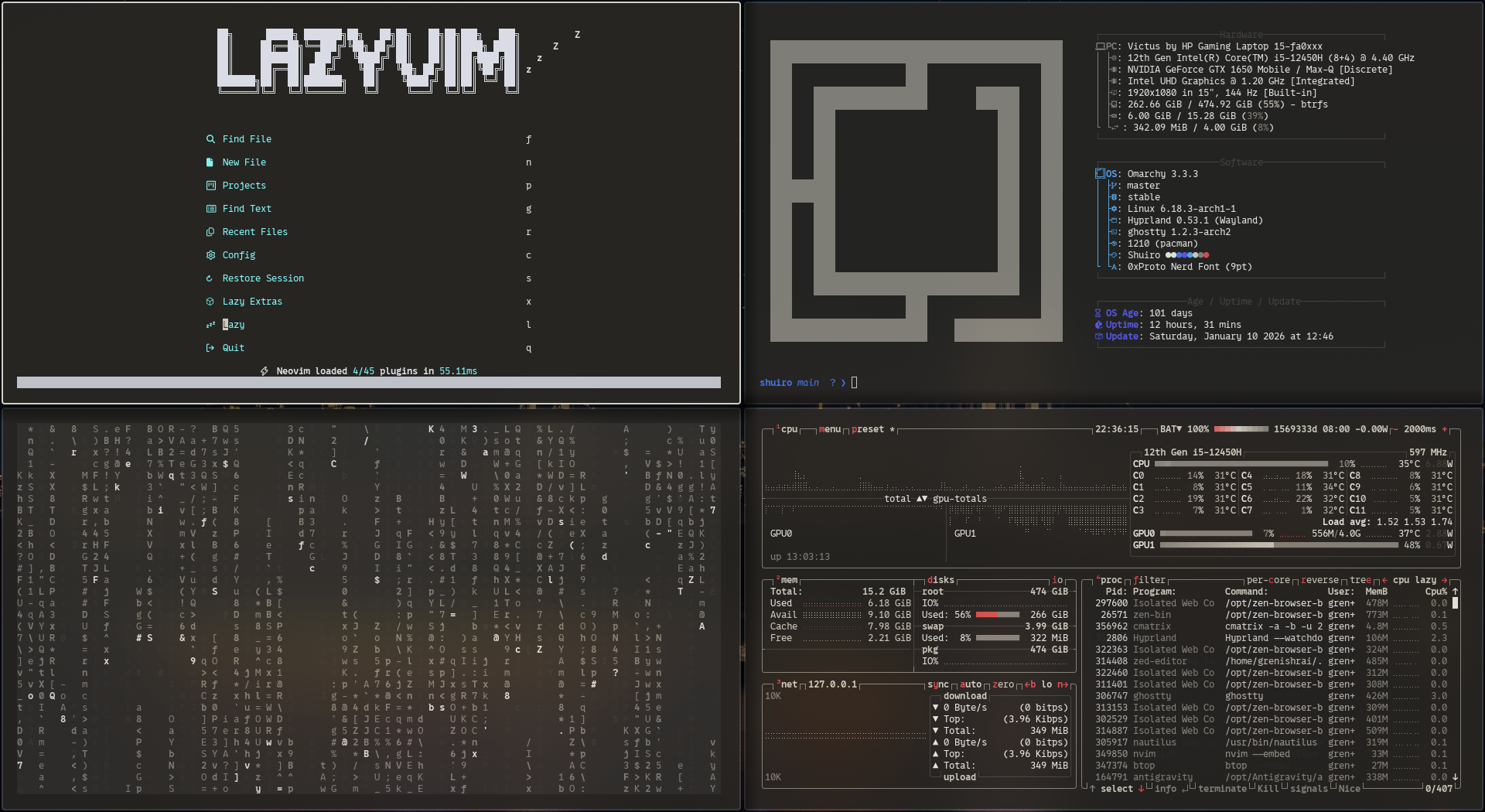The image size is (1485, 812).
Task: Click the document icon beside New File
Action: (x=210, y=162)
